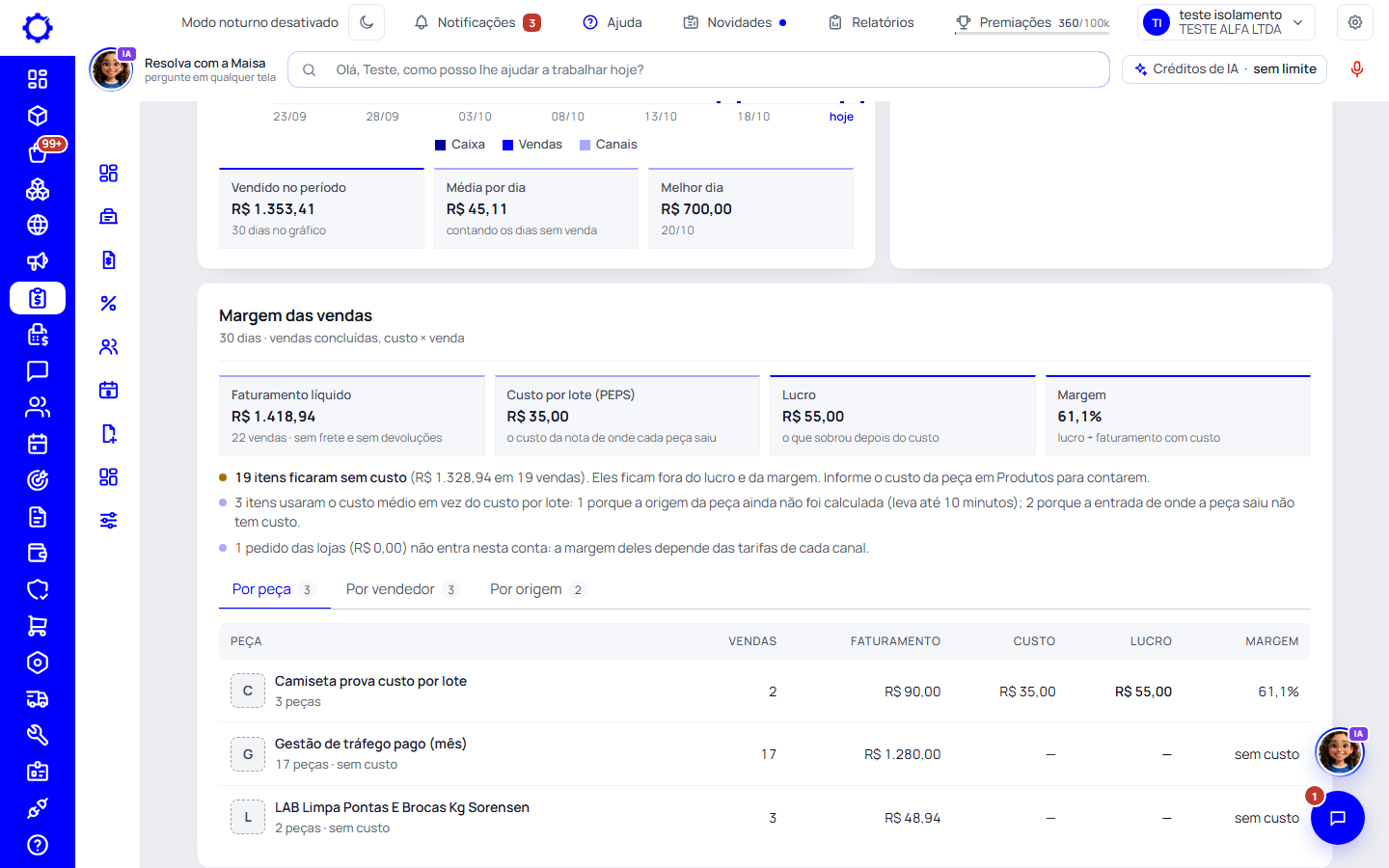This screenshot has height=868, width=1389.
Task: Click the Gestão de tráfego pago (mês) row
Action: click(x=765, y=754)
